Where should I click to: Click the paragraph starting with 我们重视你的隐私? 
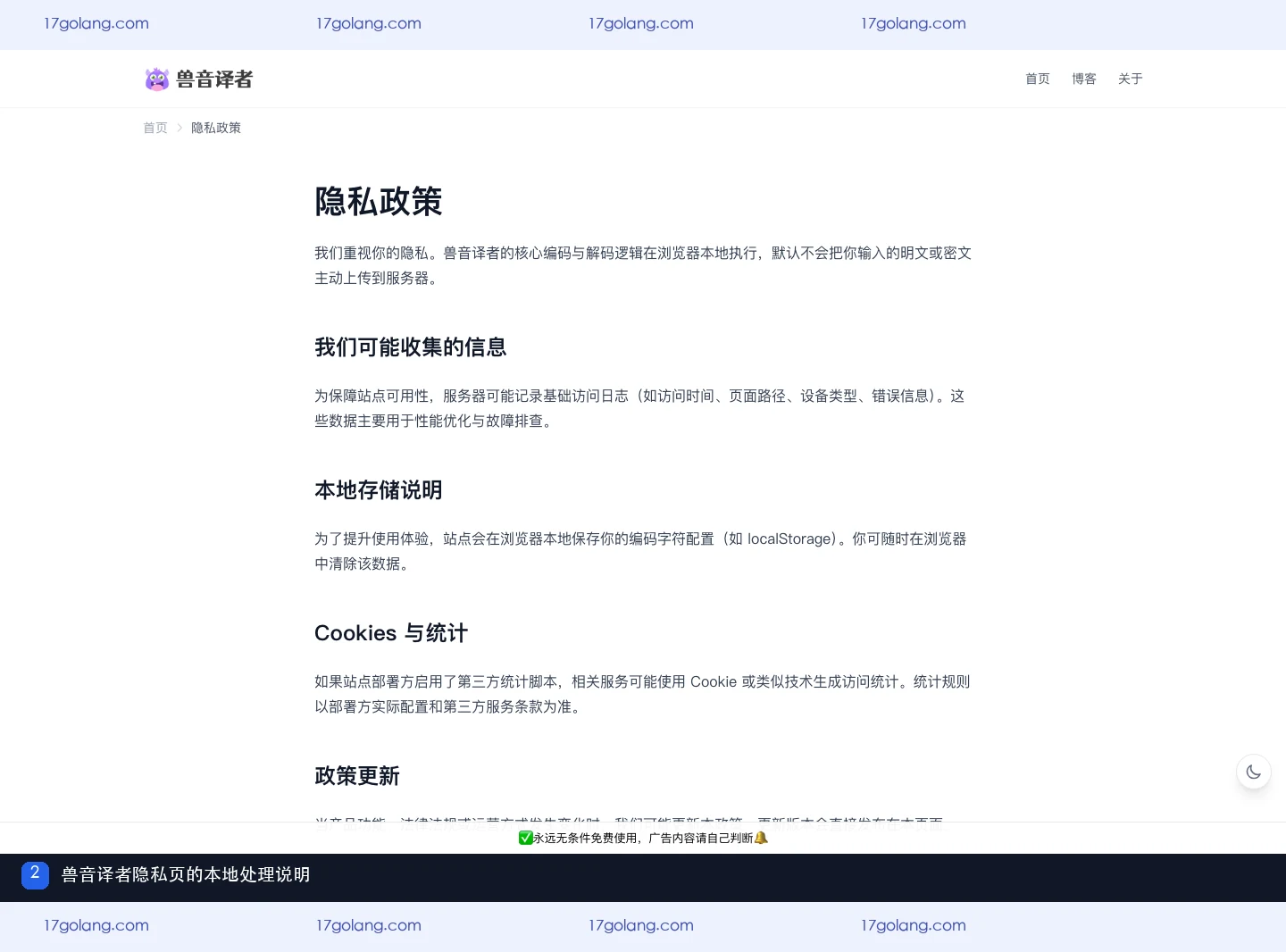(x=643, y=265)
